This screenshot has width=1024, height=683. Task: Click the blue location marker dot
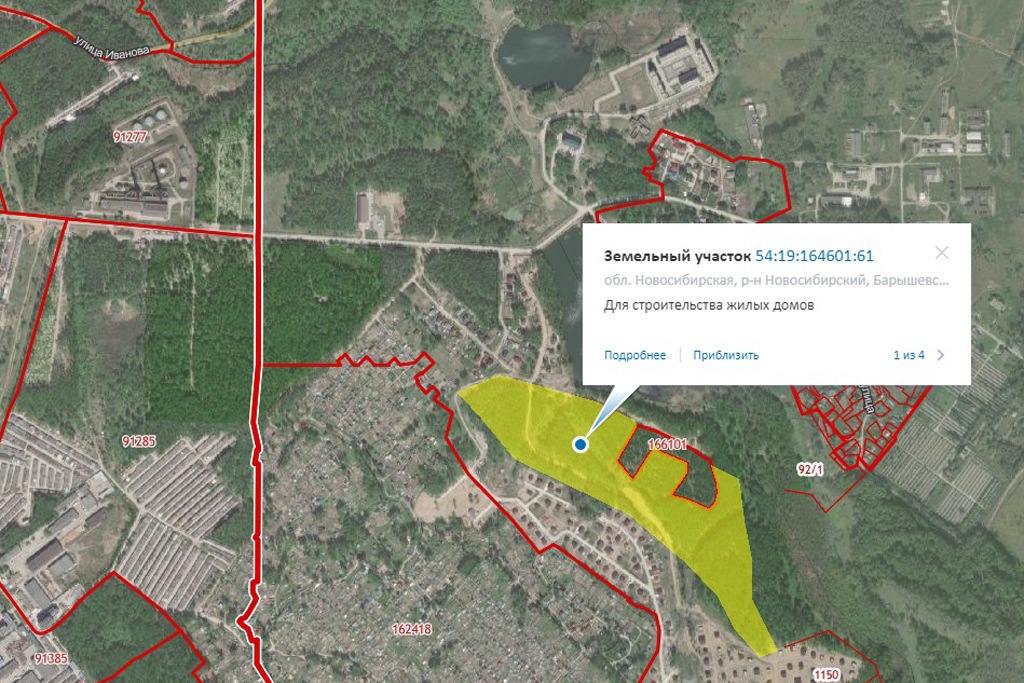point(580,444)
